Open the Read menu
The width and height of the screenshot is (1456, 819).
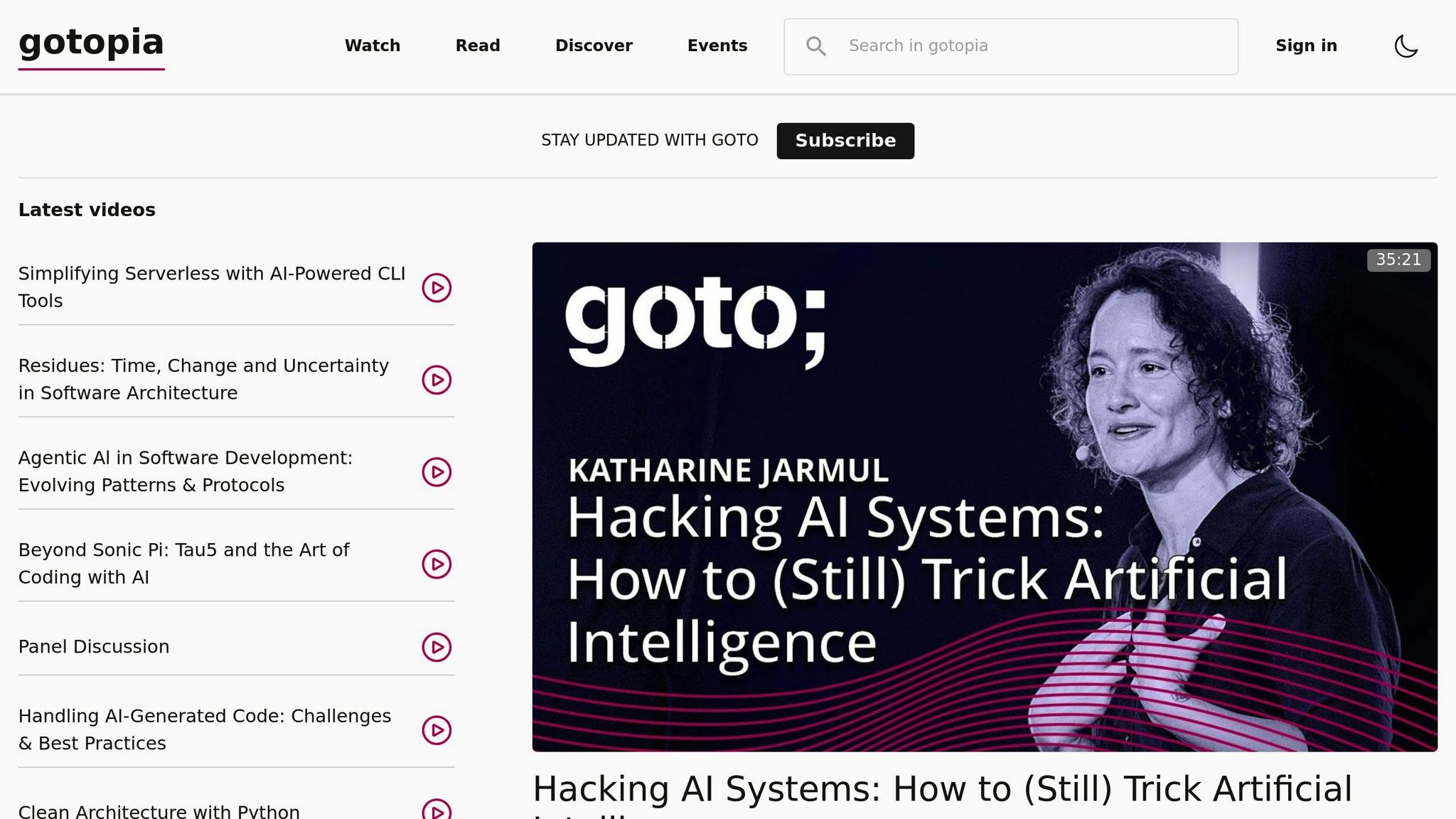pyautogui.click(x=478, y=45)
